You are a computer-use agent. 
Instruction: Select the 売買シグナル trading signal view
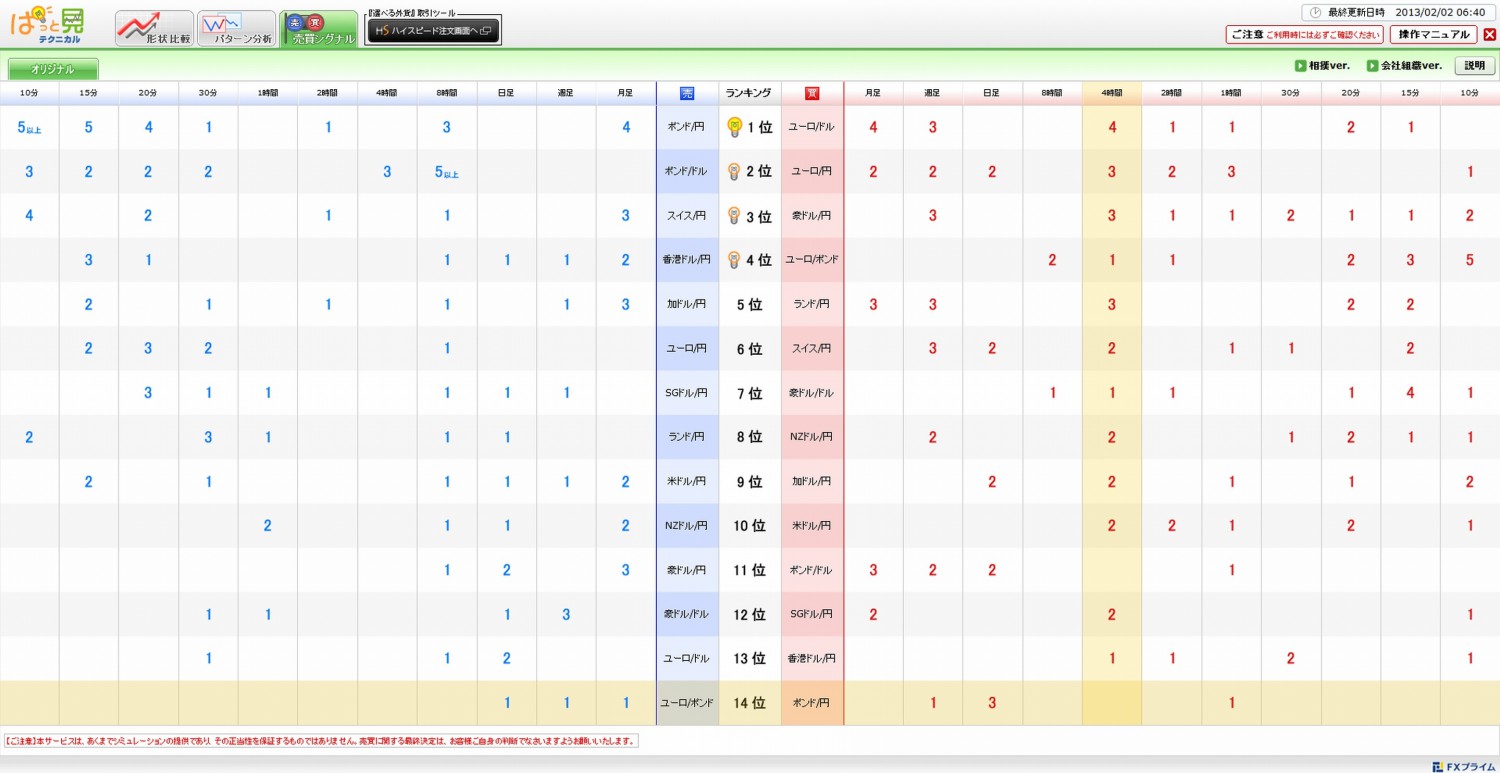click(318, 29)
